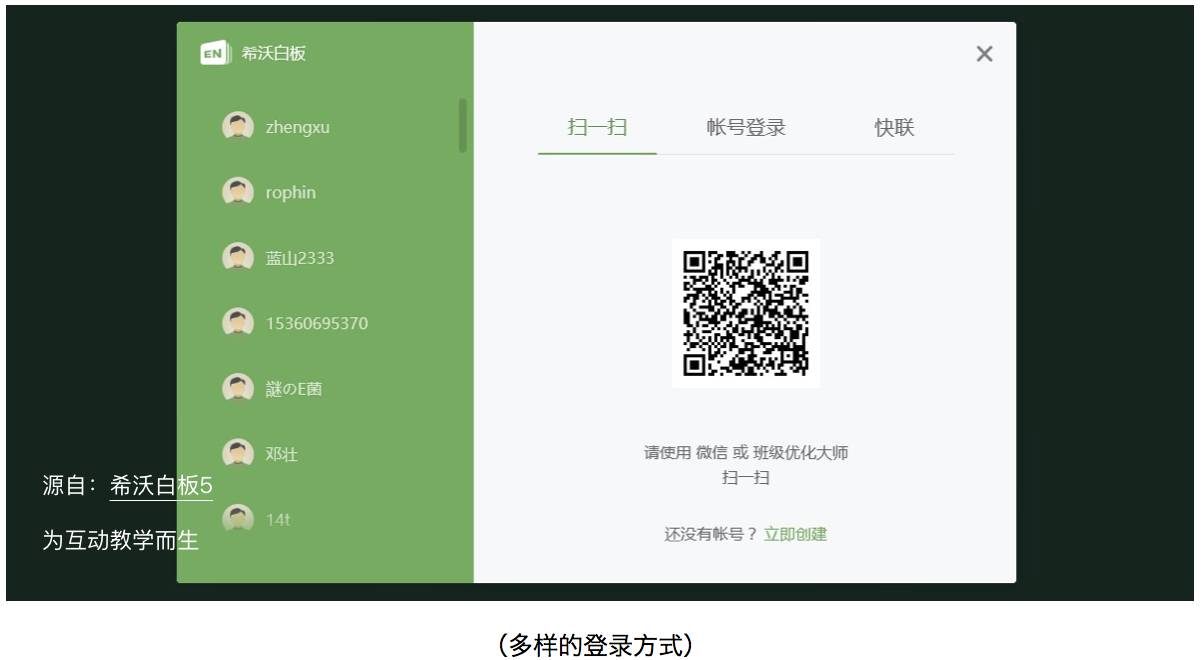Choose account name 邓壮

tap(282, 454)
